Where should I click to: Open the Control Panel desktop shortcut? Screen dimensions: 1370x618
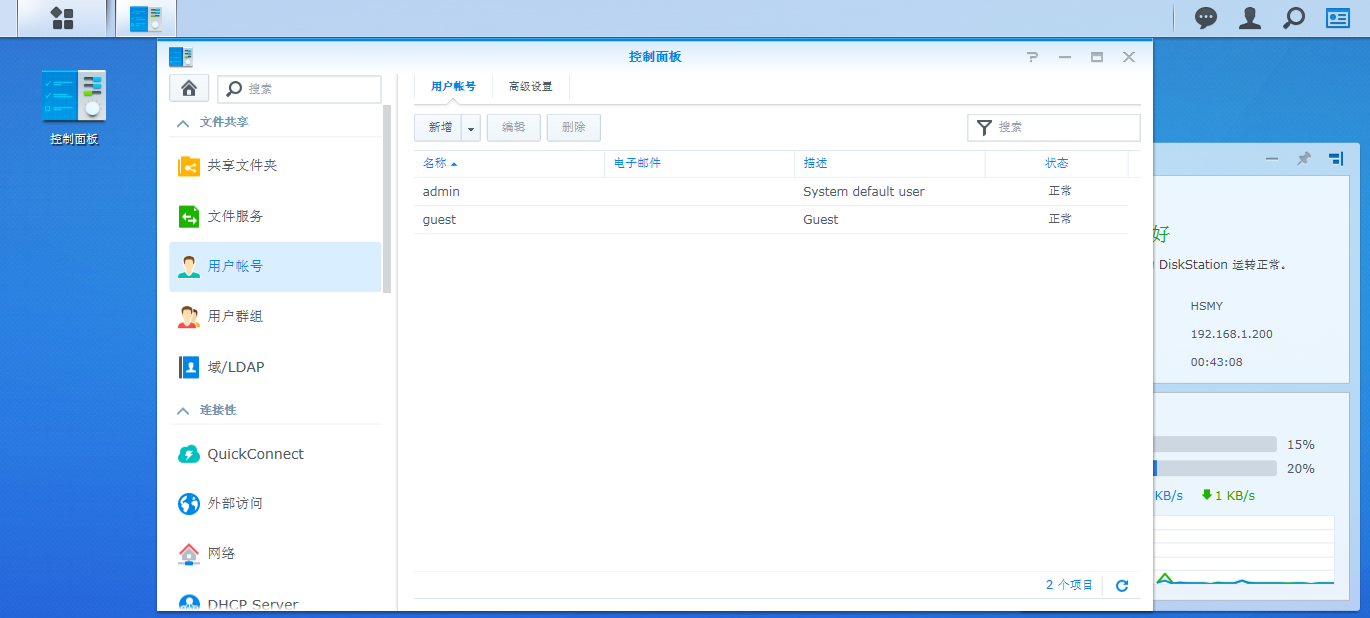point(74,107)
